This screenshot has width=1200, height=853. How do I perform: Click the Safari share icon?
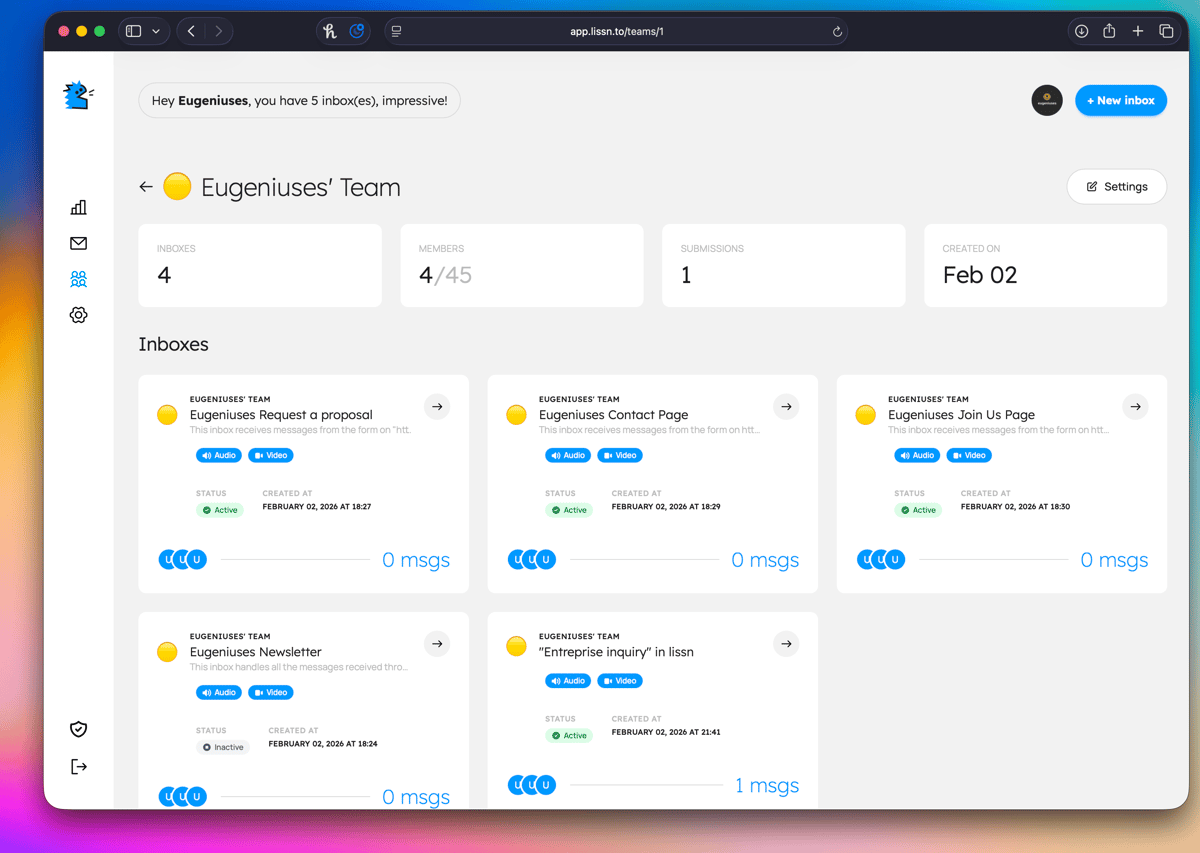click(1109, 31)
